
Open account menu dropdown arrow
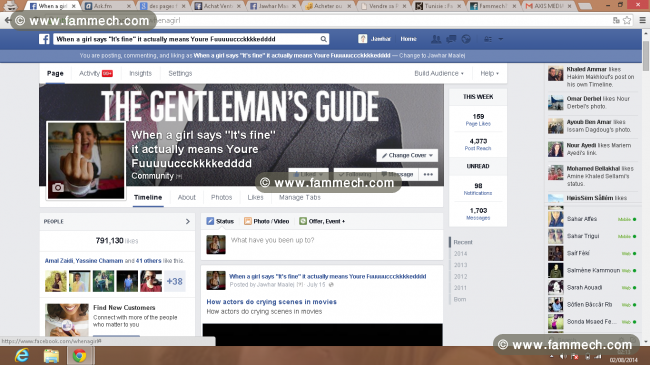pyautogui.click(x=501, y=39)
